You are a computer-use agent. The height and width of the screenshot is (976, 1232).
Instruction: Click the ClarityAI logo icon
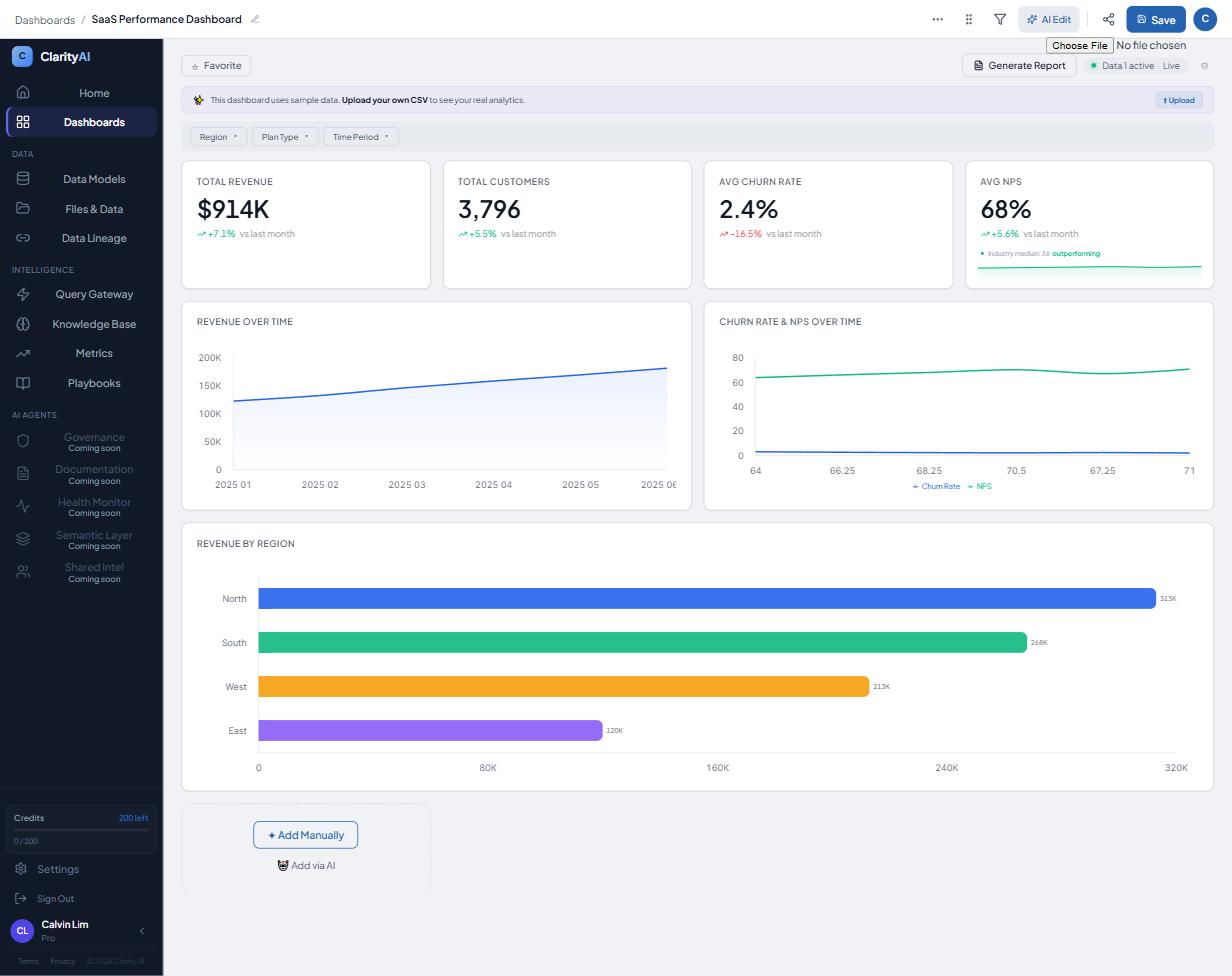(x=22, y=57)
